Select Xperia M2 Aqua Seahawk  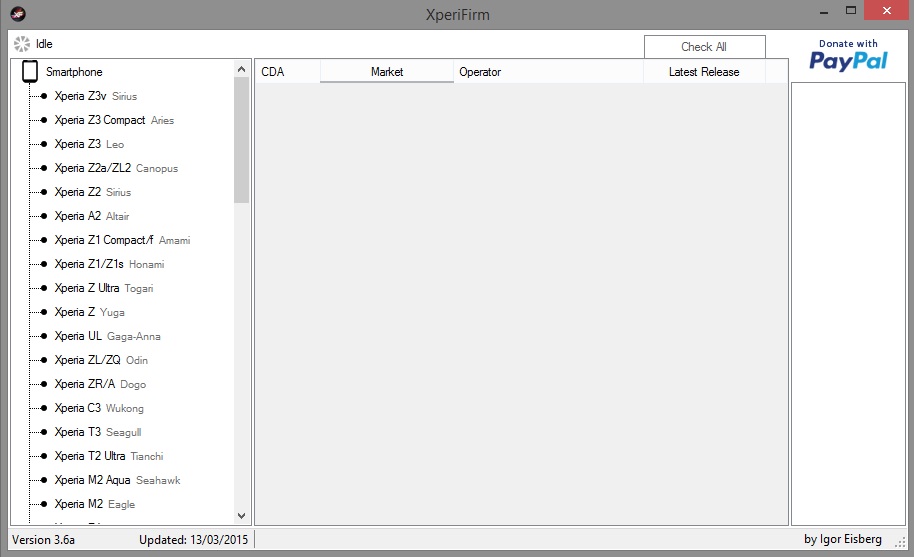point(117,480)
